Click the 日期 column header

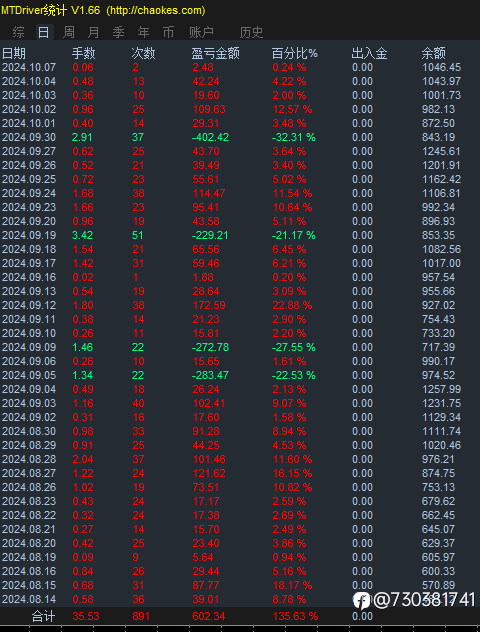14,53
